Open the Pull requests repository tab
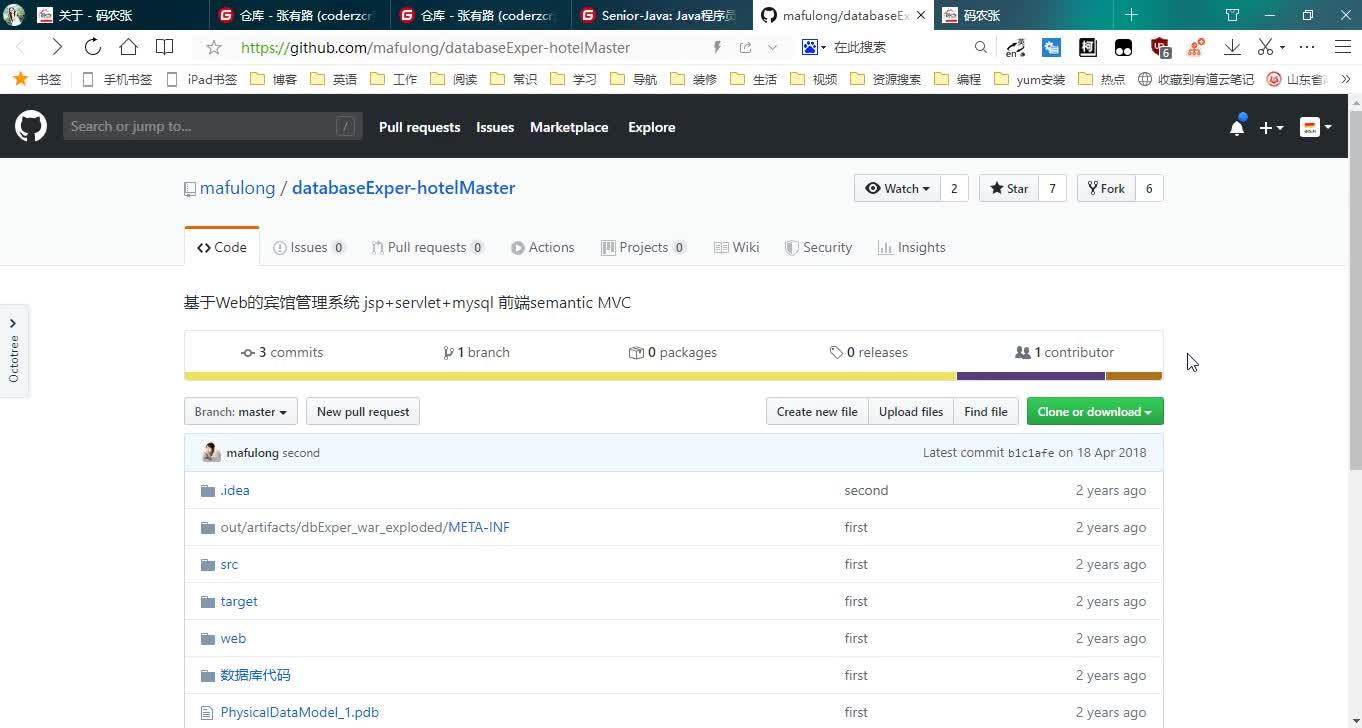The image size is (1362, 728). 427,247
